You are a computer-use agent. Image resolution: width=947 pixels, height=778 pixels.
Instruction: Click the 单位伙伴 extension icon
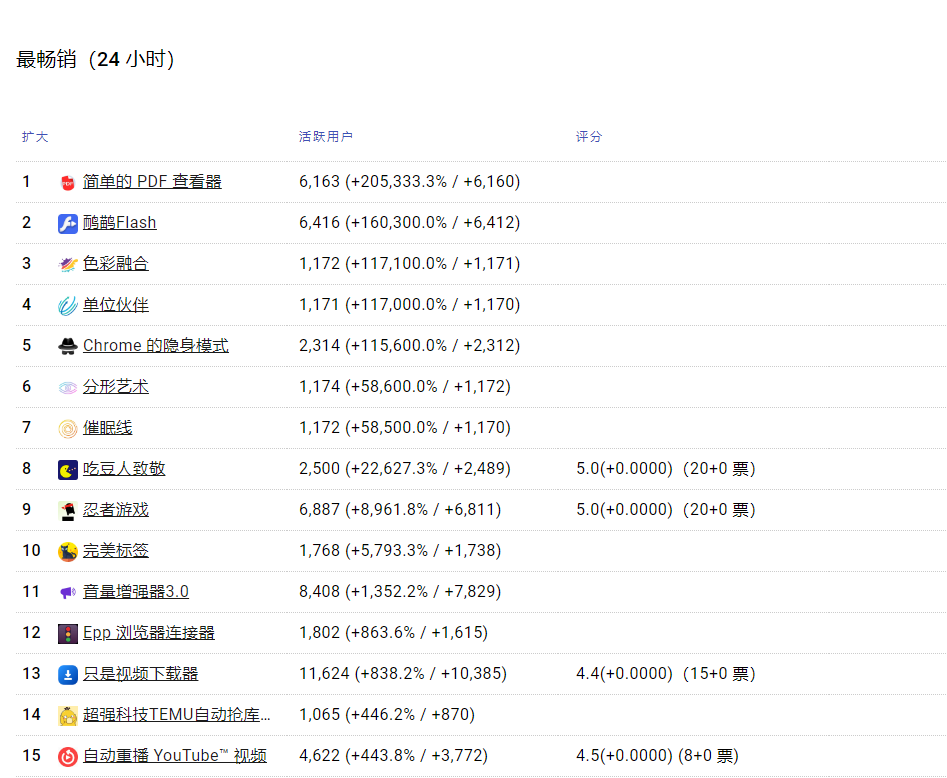[x=68, y=306]
